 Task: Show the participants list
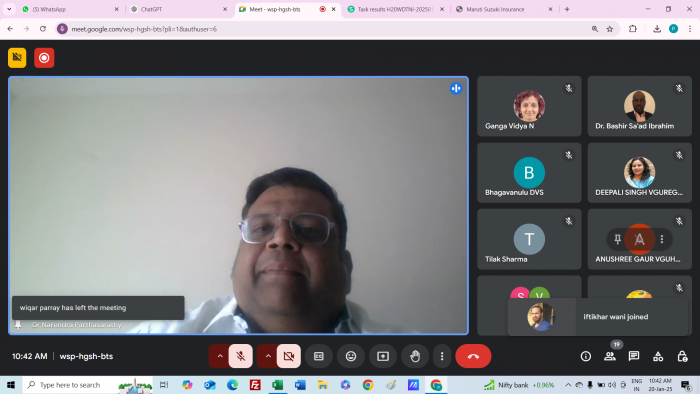[610, 356]
